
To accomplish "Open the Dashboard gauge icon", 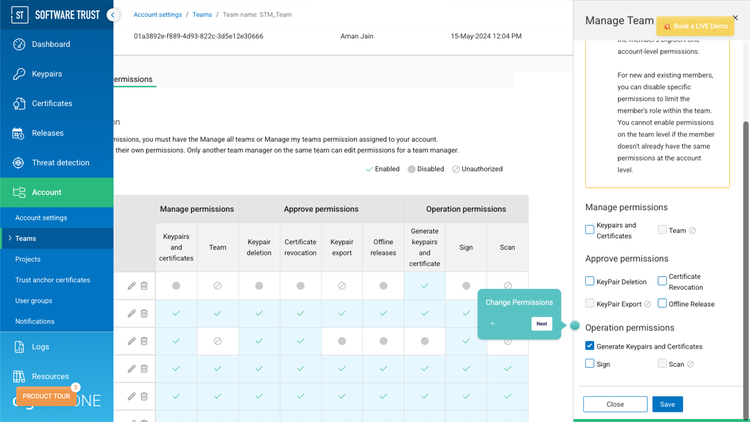I will 19,44.
